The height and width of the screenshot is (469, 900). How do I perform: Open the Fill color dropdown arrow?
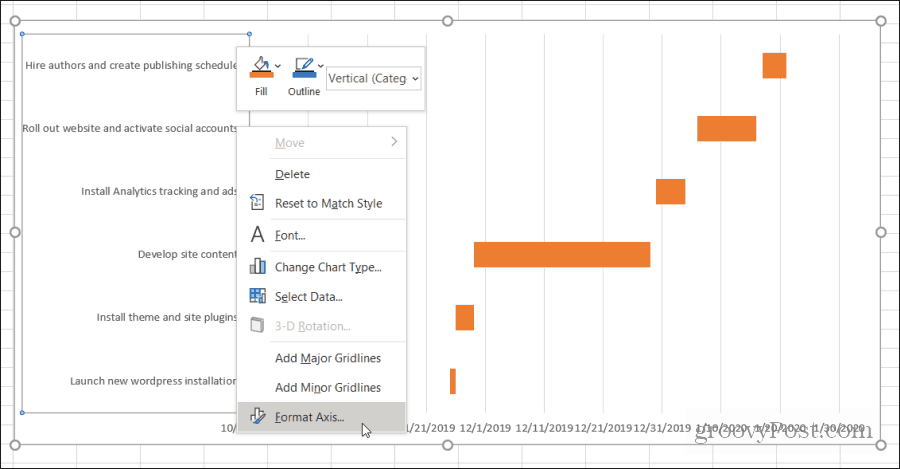click(278, 66)
